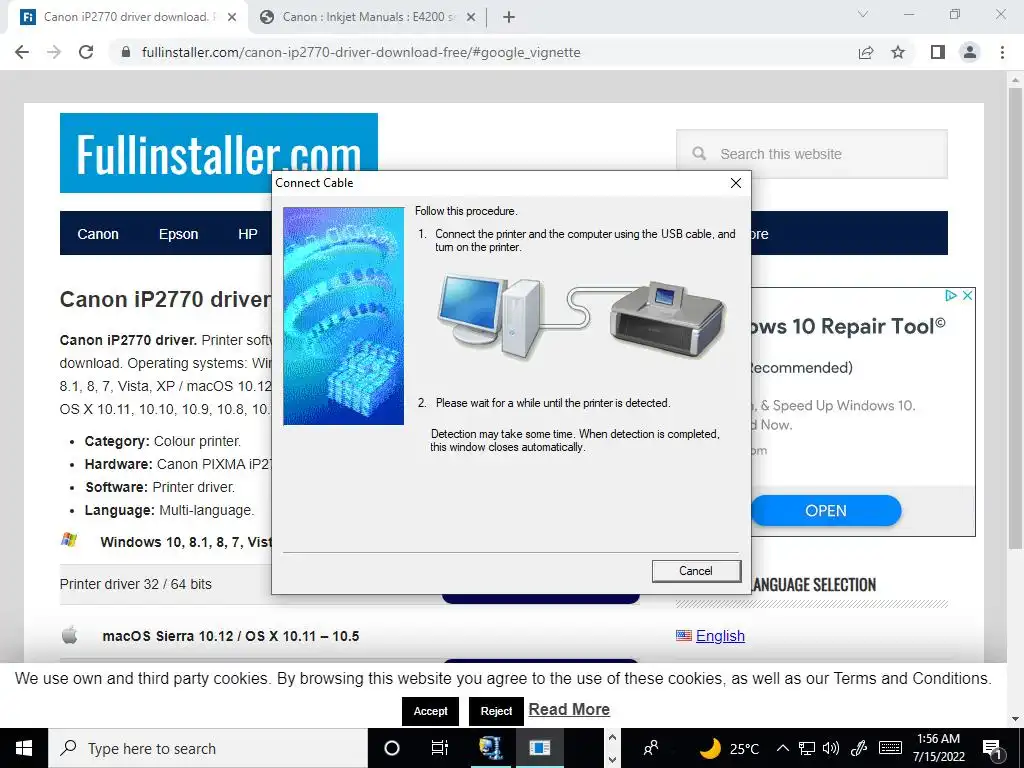Open the Epson navigation menu item

click(x=178, y=234)
